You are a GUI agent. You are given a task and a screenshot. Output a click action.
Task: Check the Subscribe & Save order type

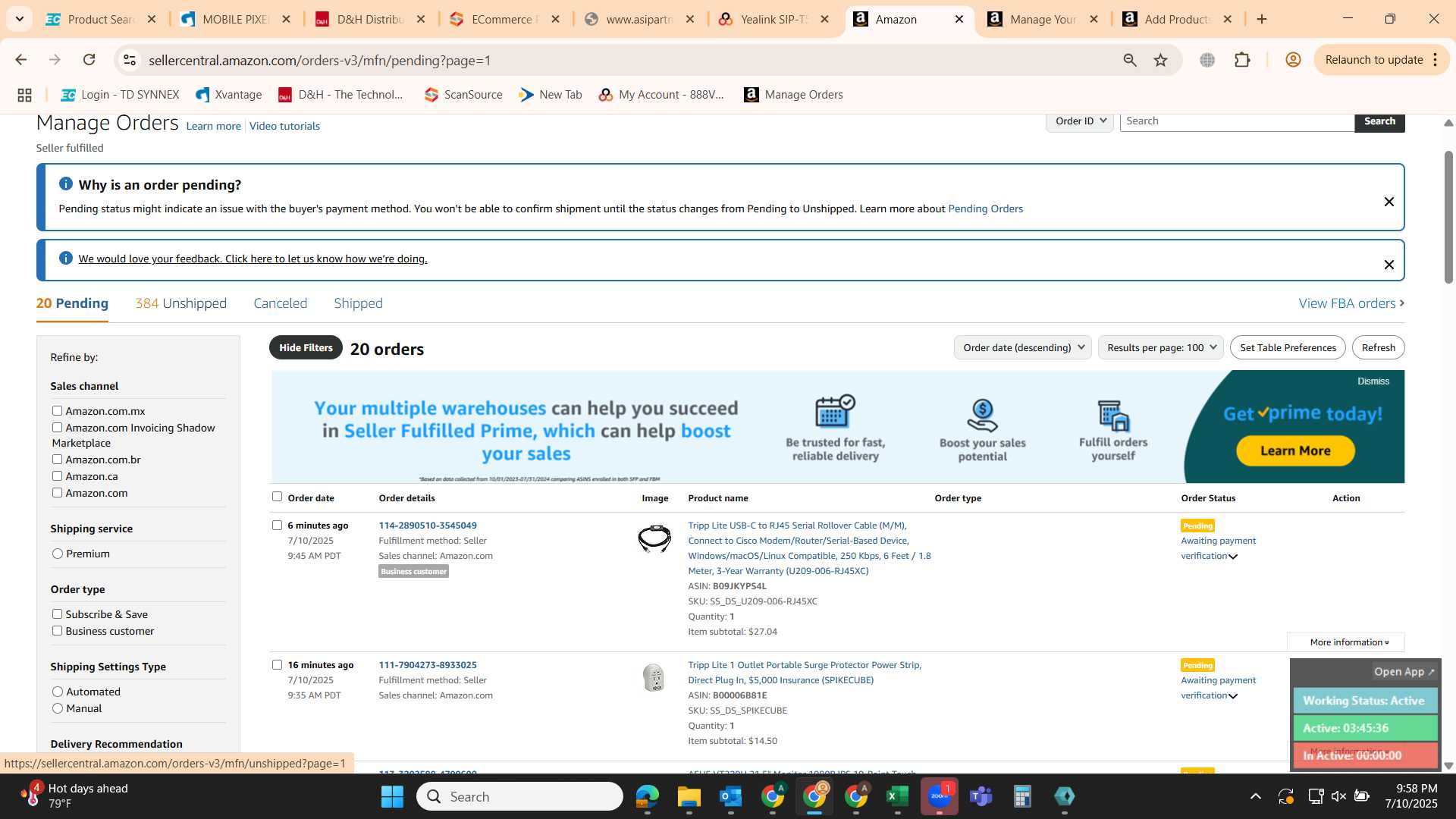click(x=57, y=614)
